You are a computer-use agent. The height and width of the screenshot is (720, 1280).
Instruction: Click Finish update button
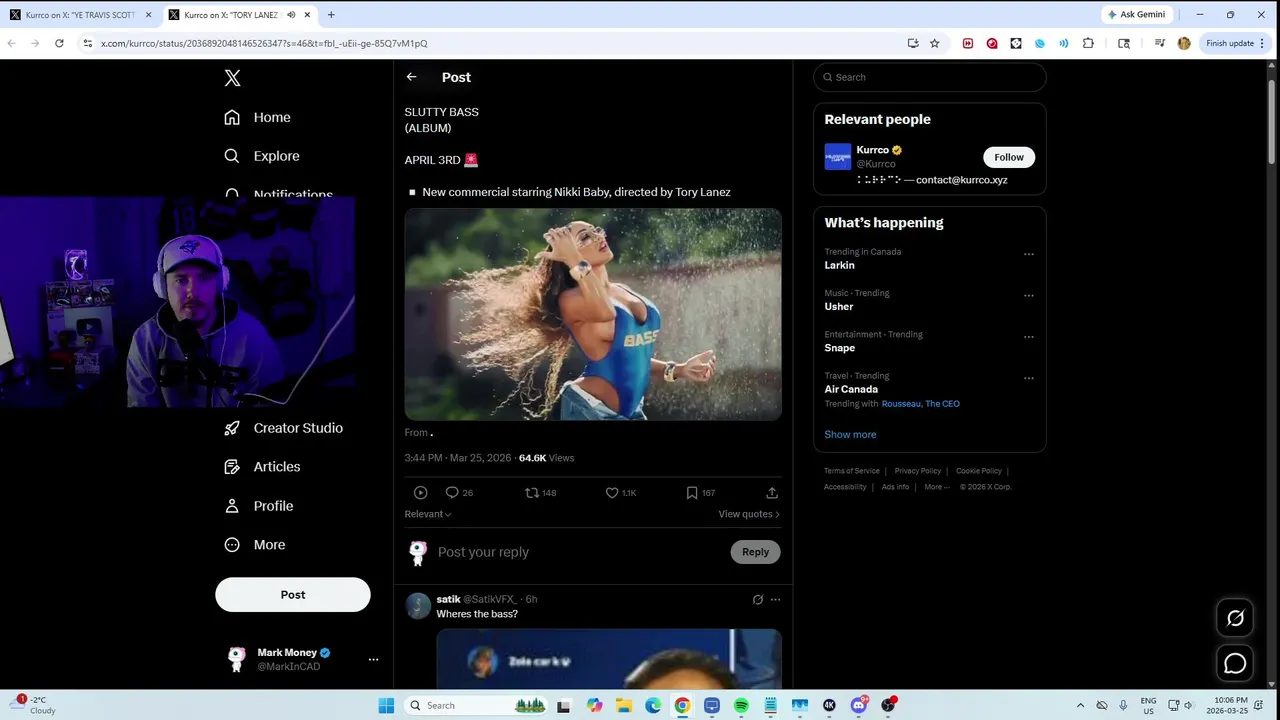[1235, 43]
